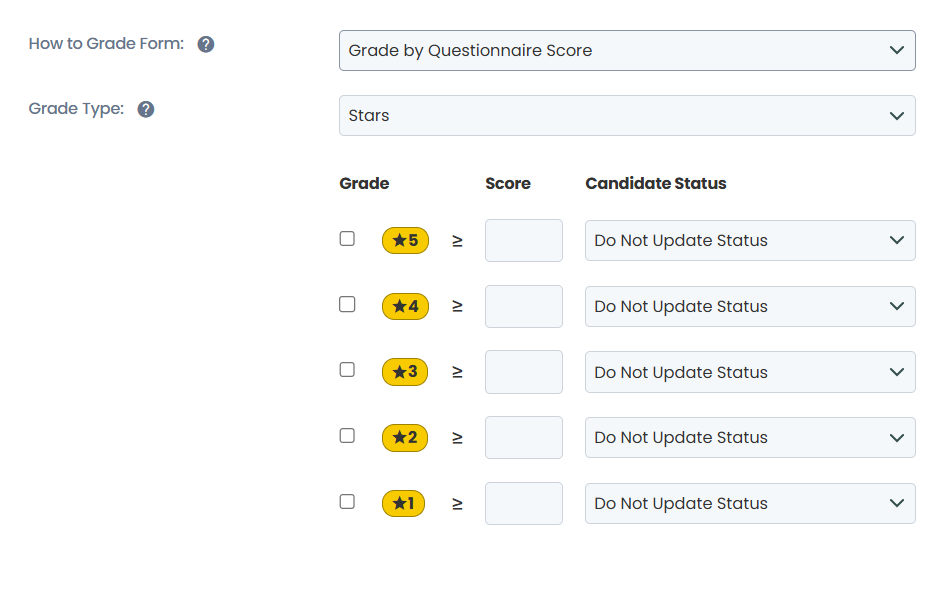The image size is (942, 591).
Task: Select the score input for 2 stars
Action: tap(524, 437)
